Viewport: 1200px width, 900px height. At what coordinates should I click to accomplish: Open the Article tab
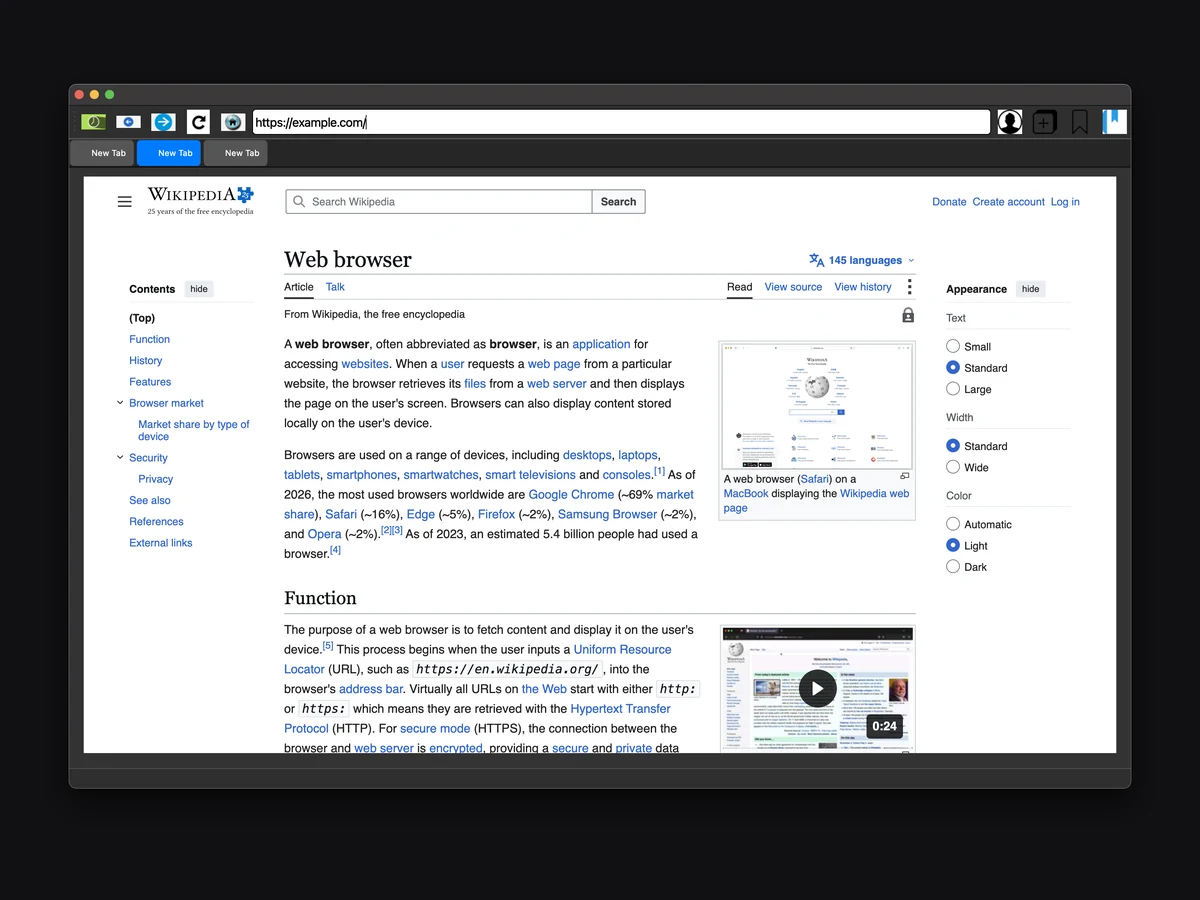(x=299, y=287)
